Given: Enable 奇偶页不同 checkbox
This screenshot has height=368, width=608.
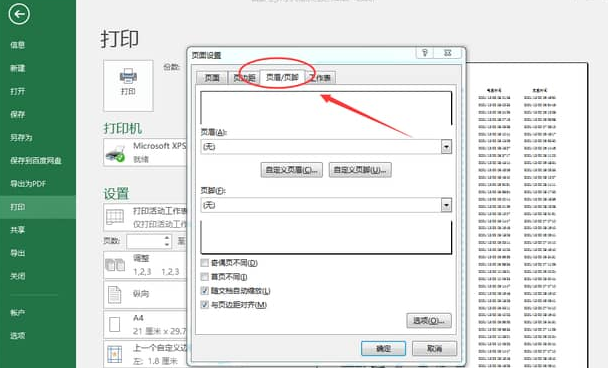Looking at the screenshot, I should click(x=205, y=263).
